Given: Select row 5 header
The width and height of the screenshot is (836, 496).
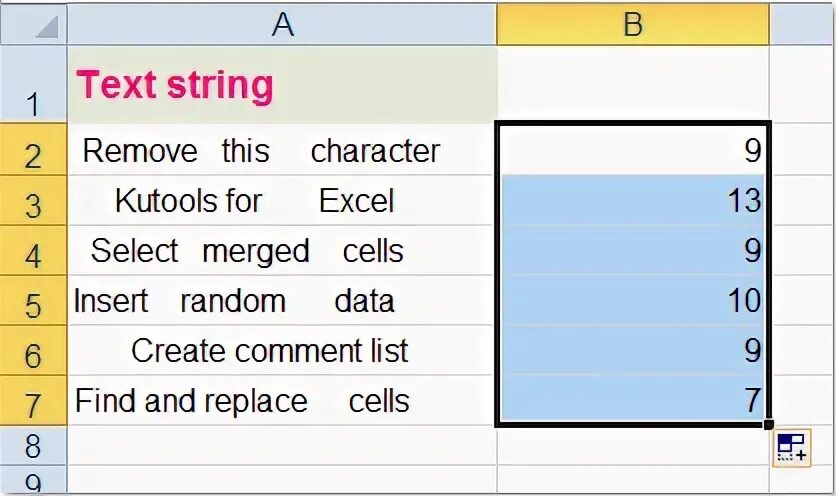Looking at the screenshot, I should point(34,301).
